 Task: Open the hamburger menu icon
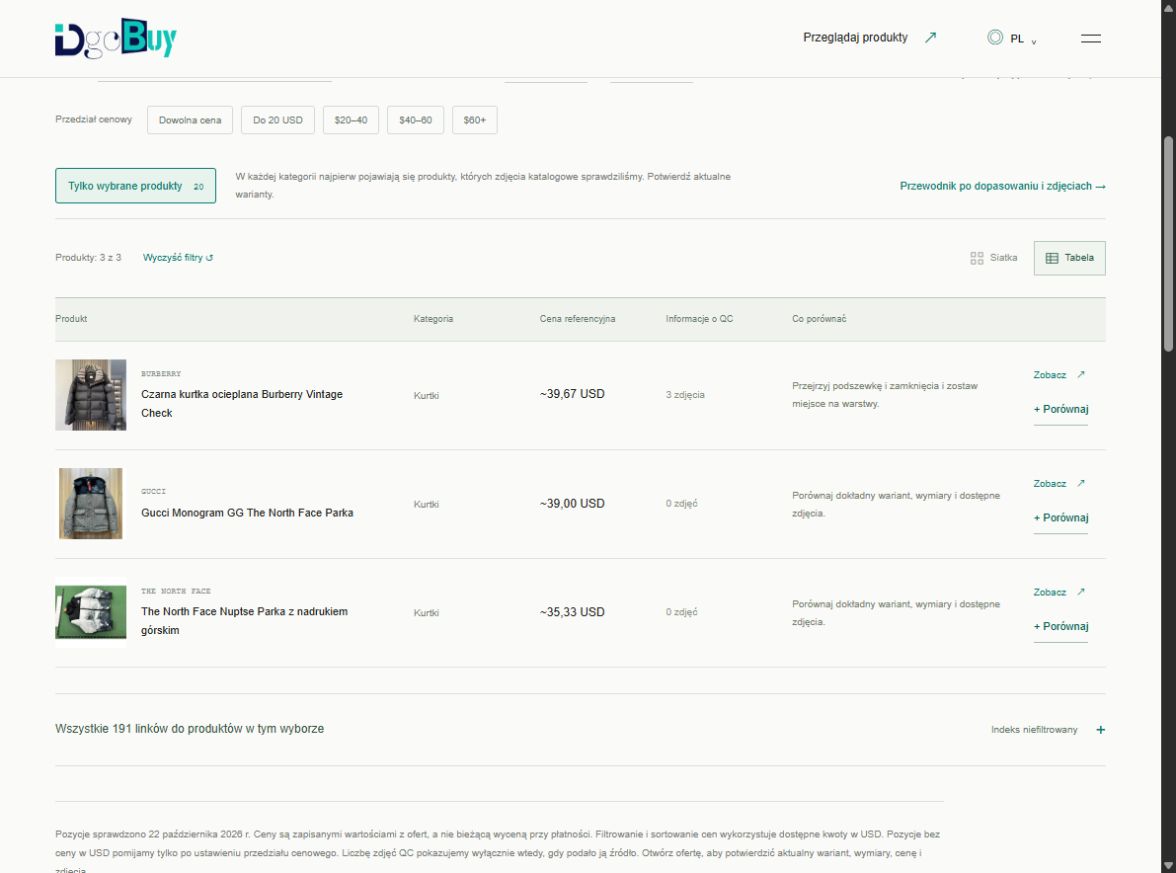(1090, 38)
